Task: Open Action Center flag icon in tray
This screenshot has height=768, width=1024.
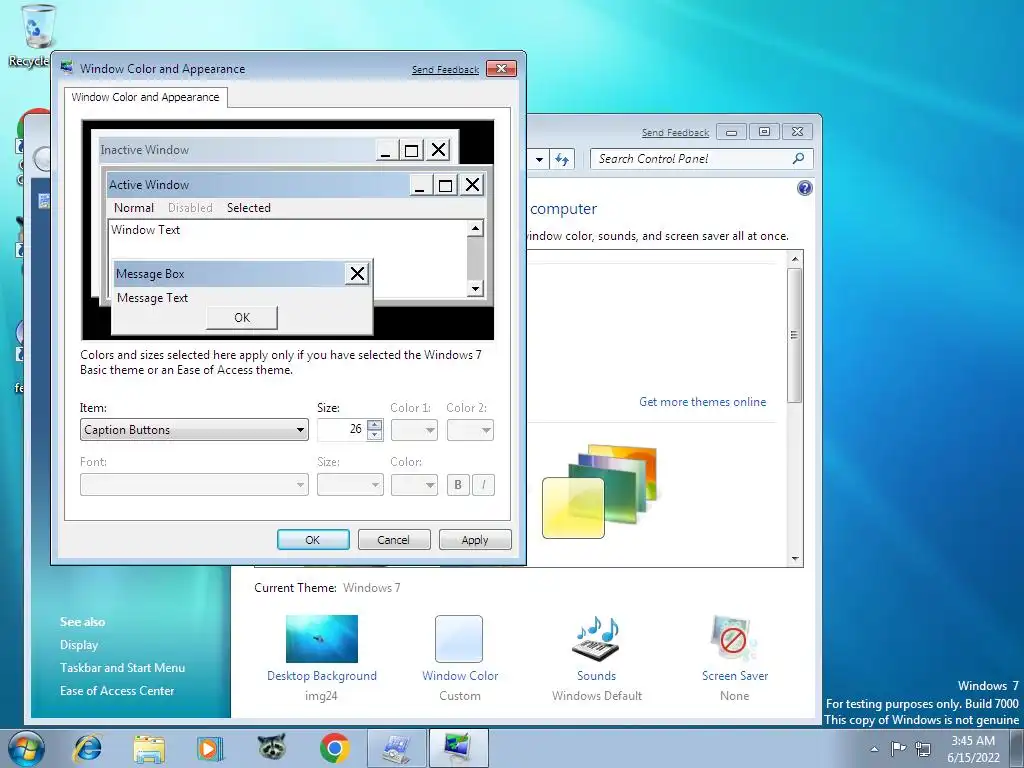Action: coord(899,748)
